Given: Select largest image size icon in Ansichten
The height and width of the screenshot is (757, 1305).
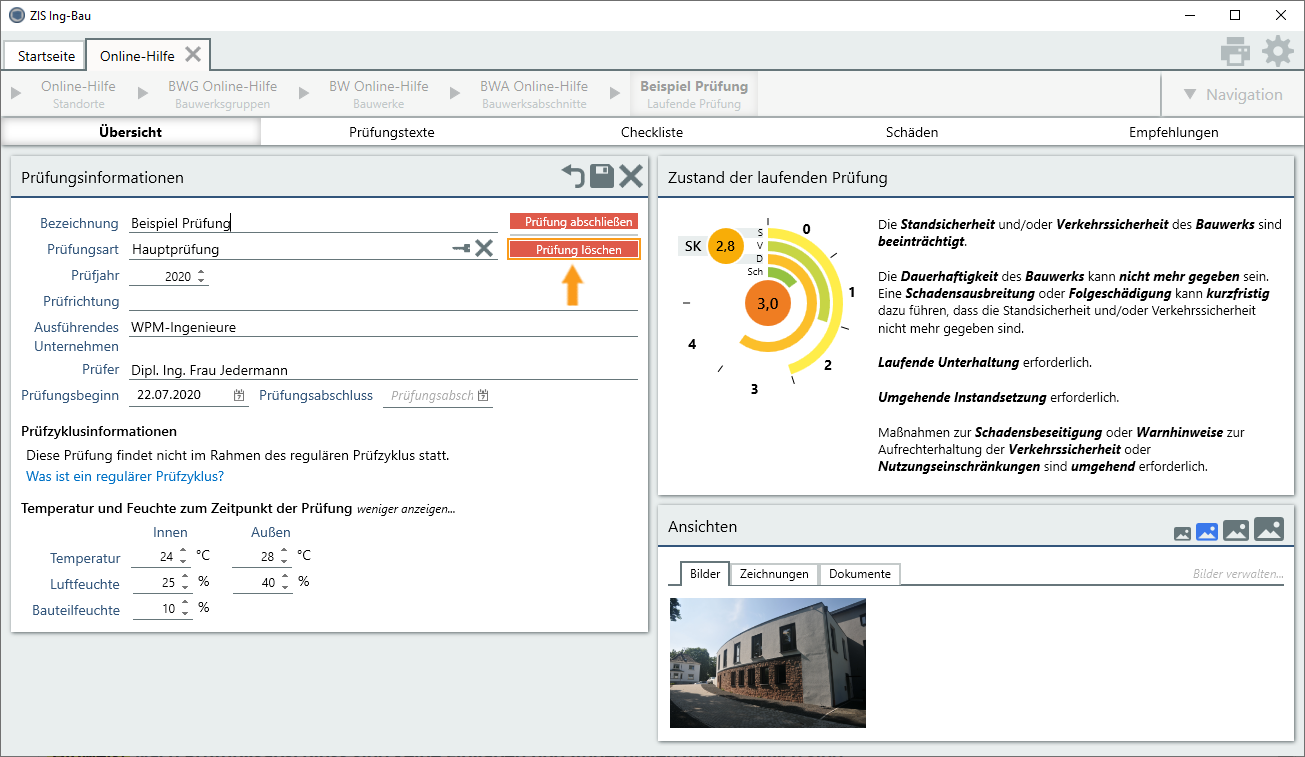Looking at the screenshot, I should (x=1268, y=529).
